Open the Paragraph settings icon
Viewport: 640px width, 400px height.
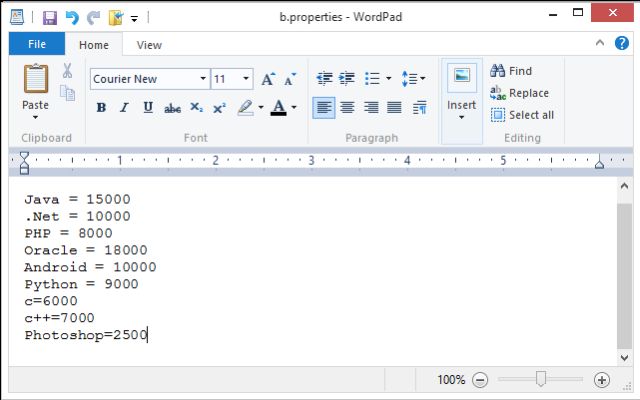[x=420, y=108]
